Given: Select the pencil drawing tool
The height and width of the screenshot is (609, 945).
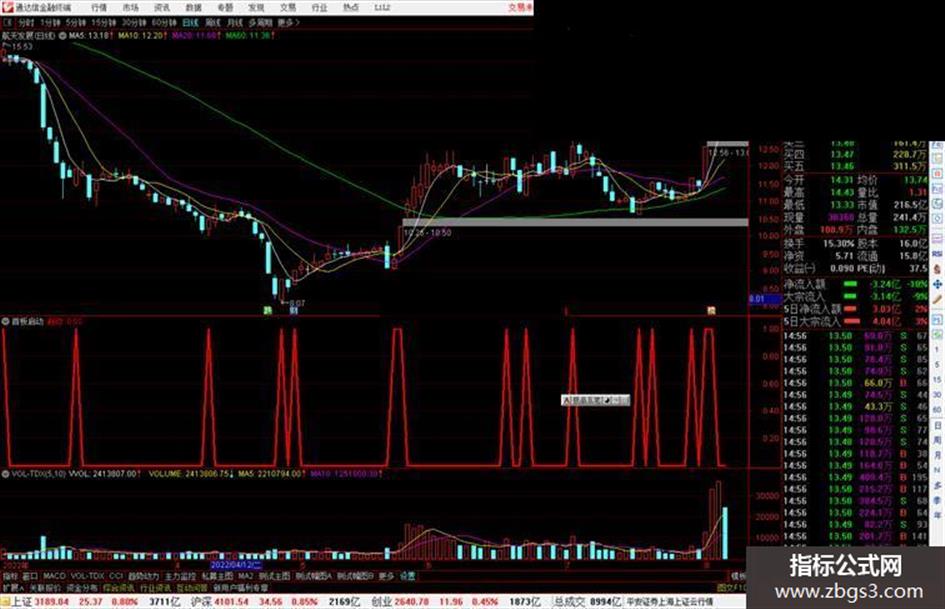Looking at the screenshot, I should coord(937,299).
